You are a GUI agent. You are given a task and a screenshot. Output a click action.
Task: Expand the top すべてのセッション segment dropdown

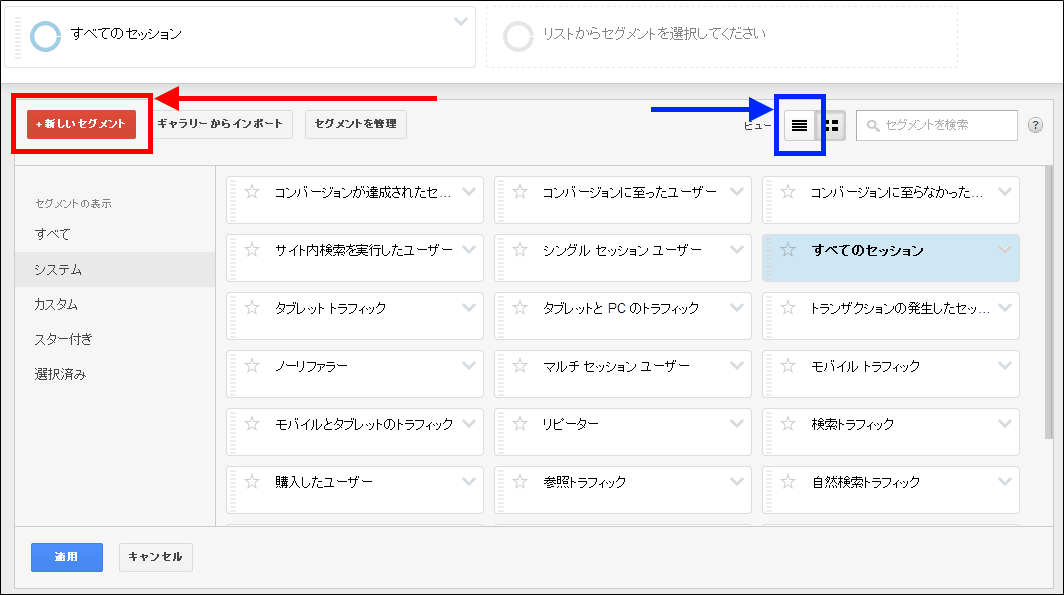point(460,21)
